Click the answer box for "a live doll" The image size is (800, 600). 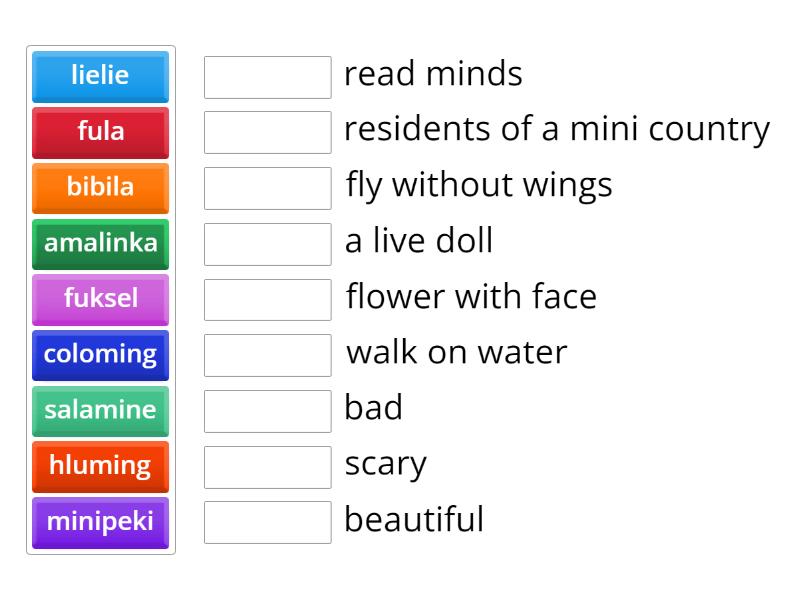[x=267, y=244]
